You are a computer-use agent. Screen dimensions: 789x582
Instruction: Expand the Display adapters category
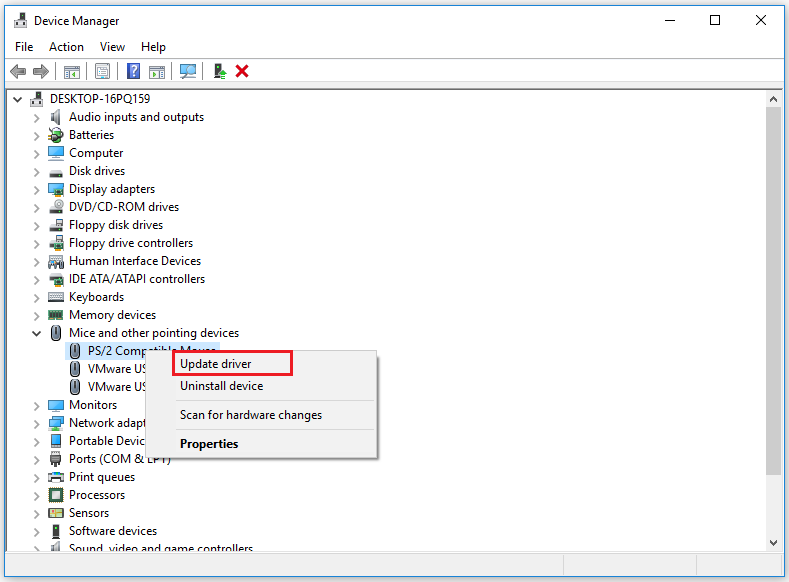click(36, 190)
